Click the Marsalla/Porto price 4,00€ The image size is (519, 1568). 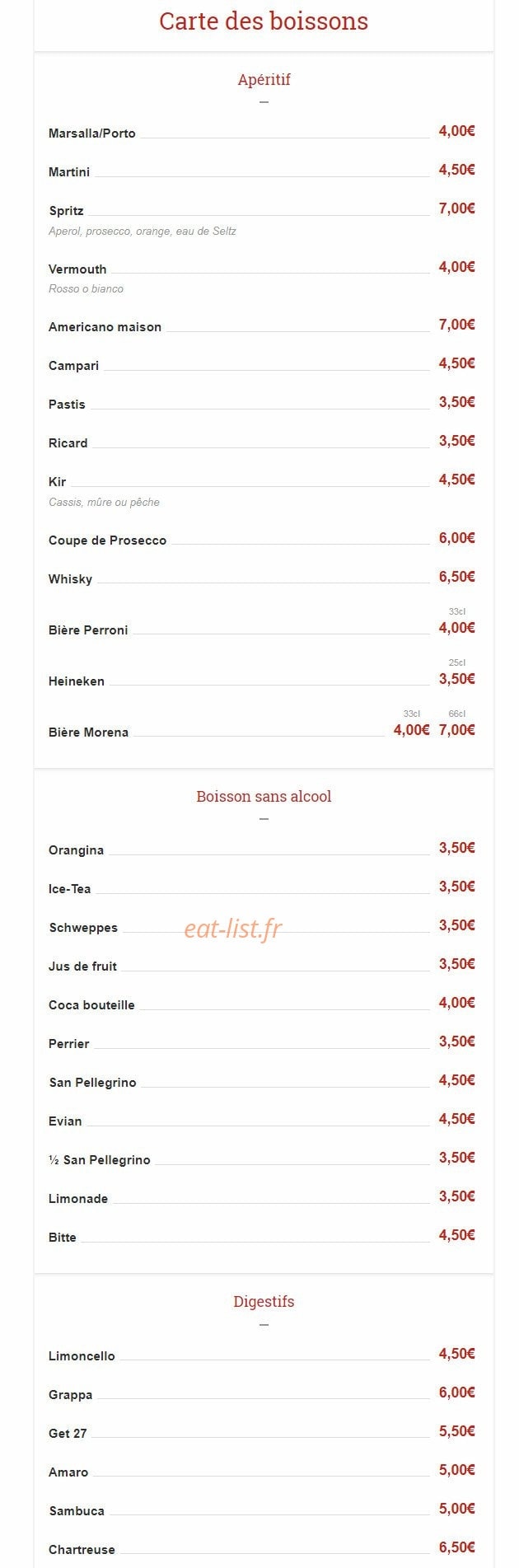coord(456,131)
